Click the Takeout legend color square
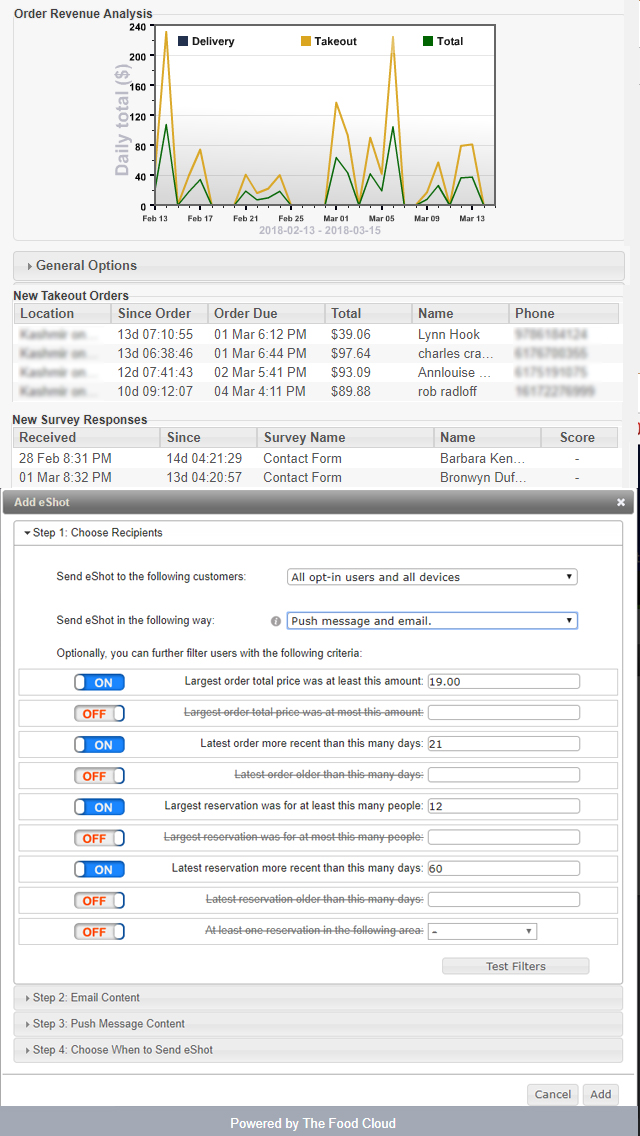640x1136 pixels. [x=306, y=41]
